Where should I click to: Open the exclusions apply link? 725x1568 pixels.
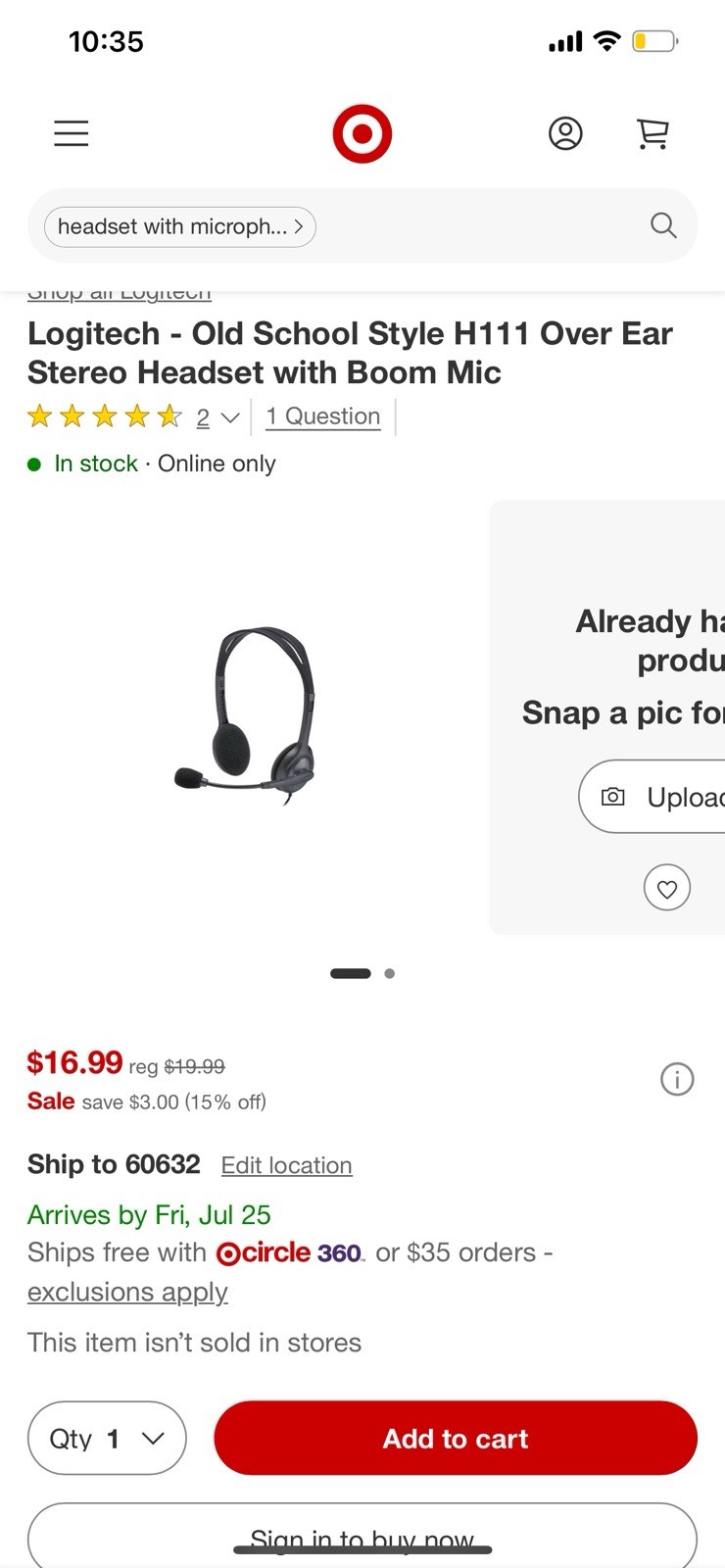click(x=127, y=1293)
